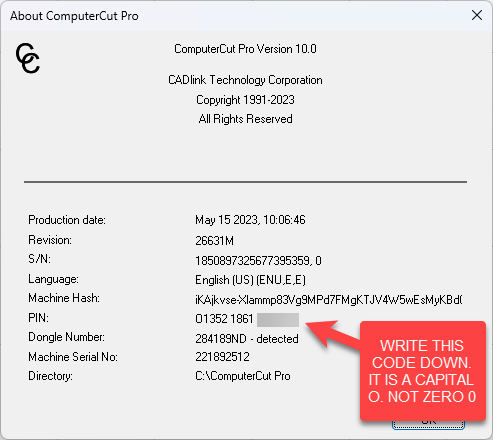Click the Directory path C:\ComputerCut Pro

pyautogui.click(x=243, y=376)
